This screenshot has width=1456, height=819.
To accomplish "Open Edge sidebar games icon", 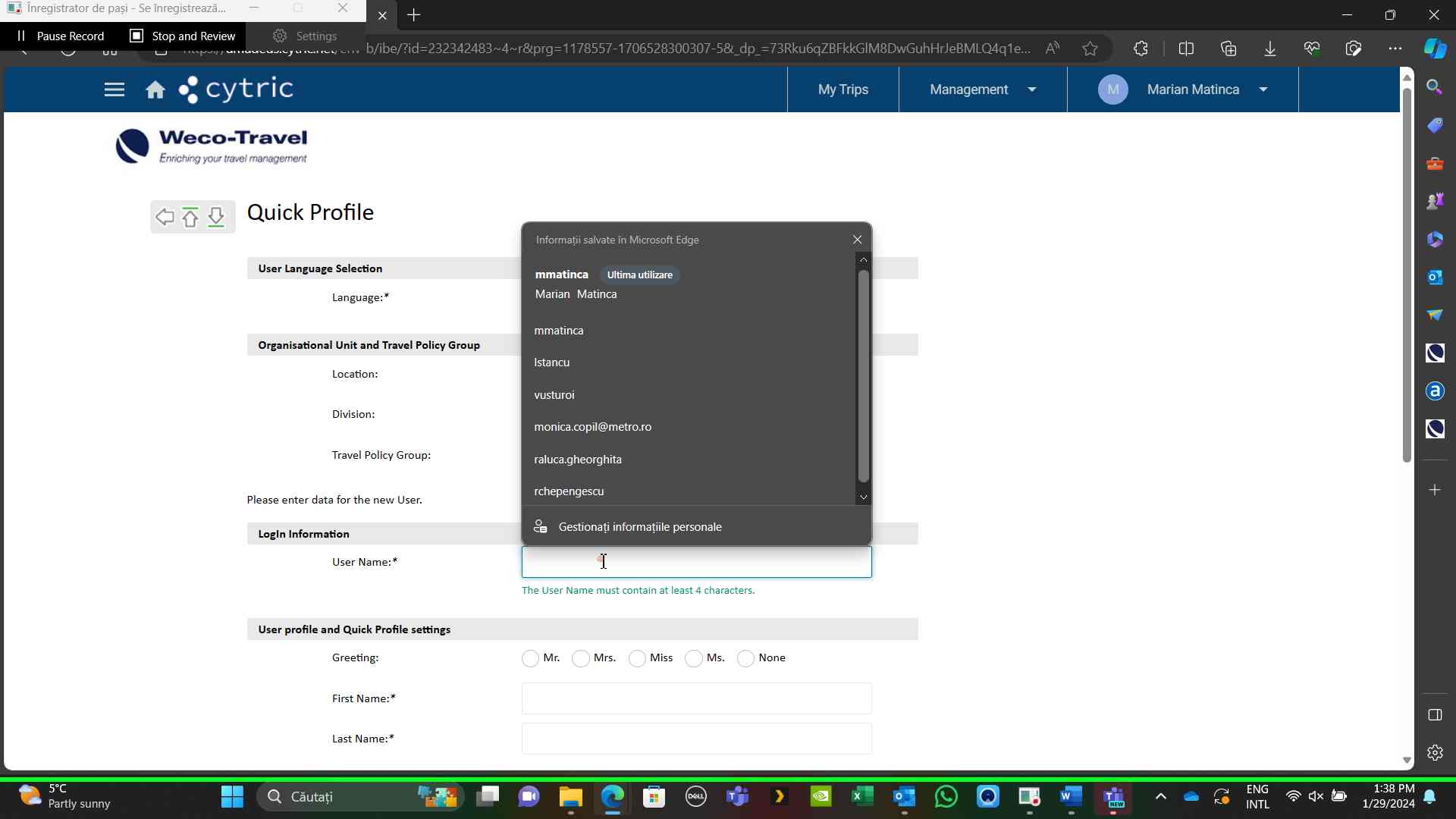I will tap(1435, 201).
